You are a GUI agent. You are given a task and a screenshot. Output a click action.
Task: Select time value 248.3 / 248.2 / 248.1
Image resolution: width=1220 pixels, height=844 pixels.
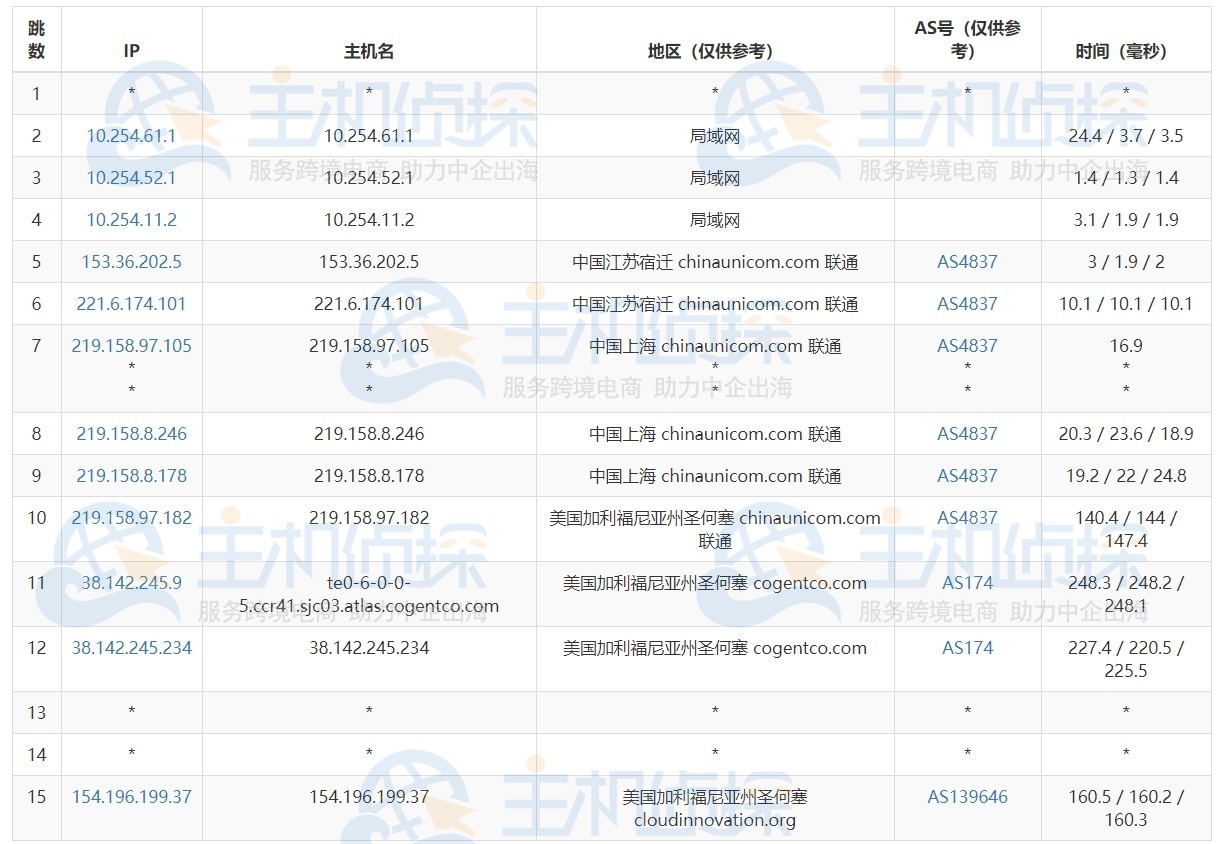point(1126,594)
